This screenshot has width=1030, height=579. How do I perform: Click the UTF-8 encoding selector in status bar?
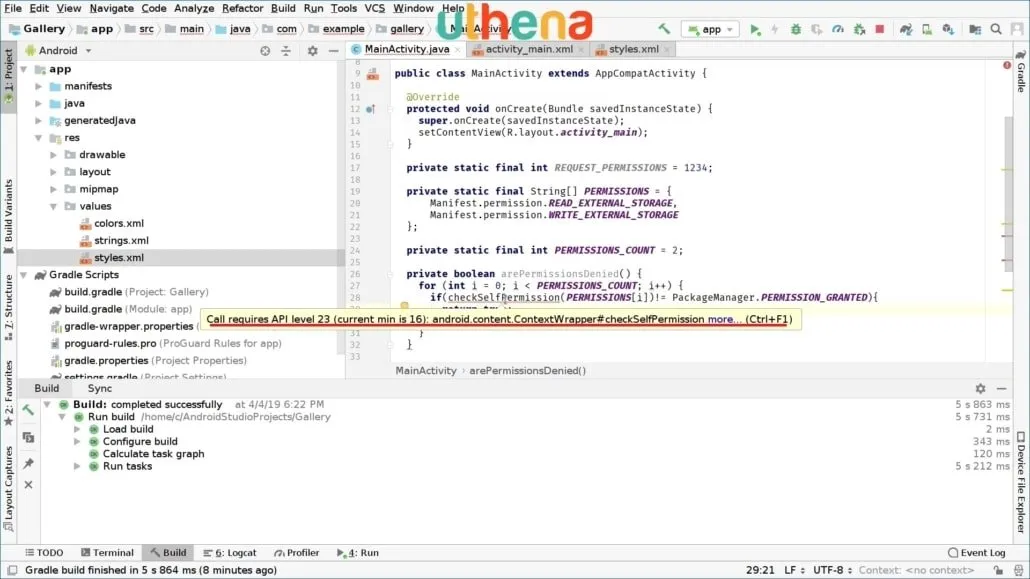tap(832, 570)
